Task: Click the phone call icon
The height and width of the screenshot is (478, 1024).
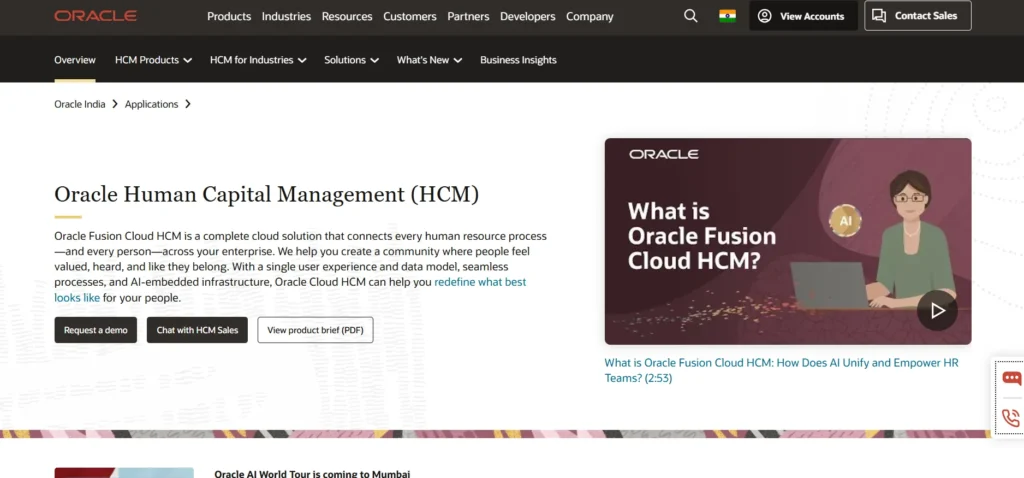Action: coord(1011,418)
